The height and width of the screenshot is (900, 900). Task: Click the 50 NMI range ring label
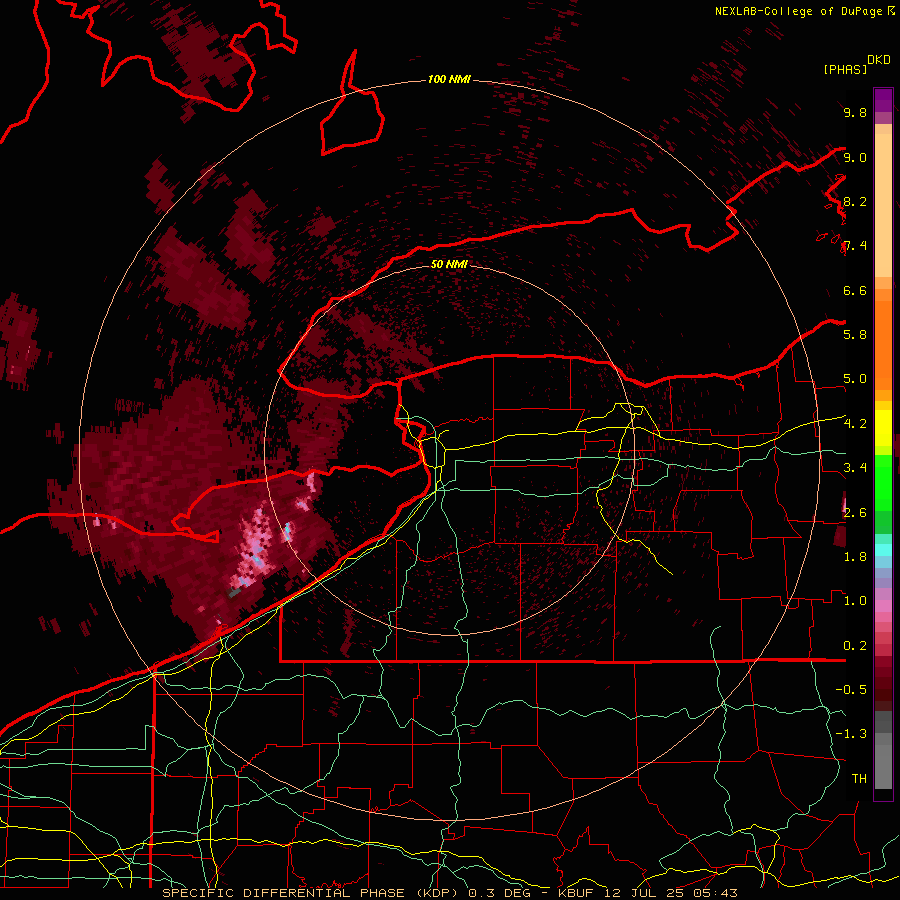pyautogui.click(x=449, y=264)
